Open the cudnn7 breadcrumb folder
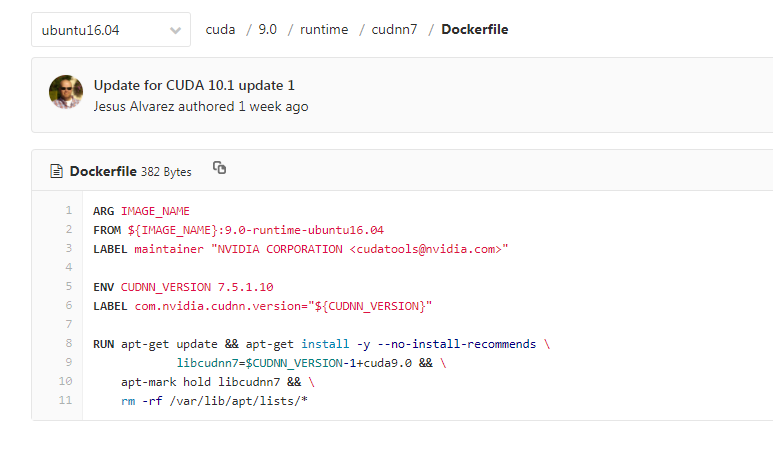 394,30
